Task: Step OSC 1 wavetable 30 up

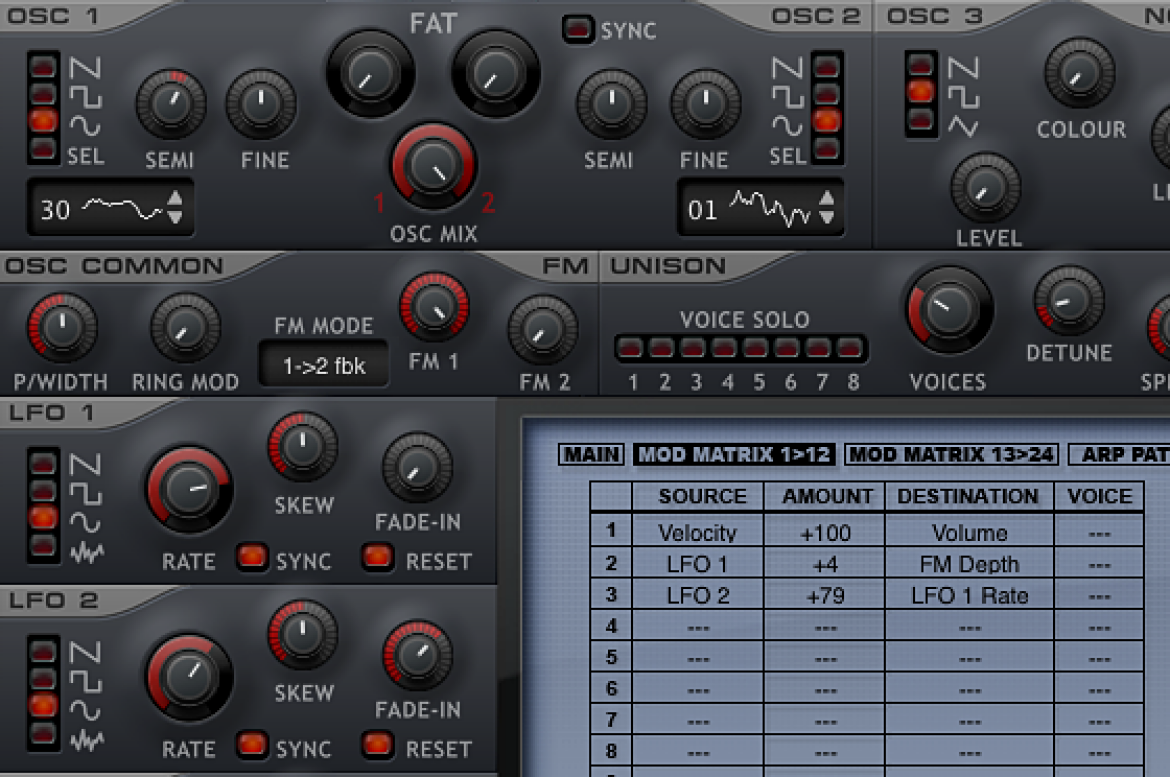Action: [x=175, y=199]
